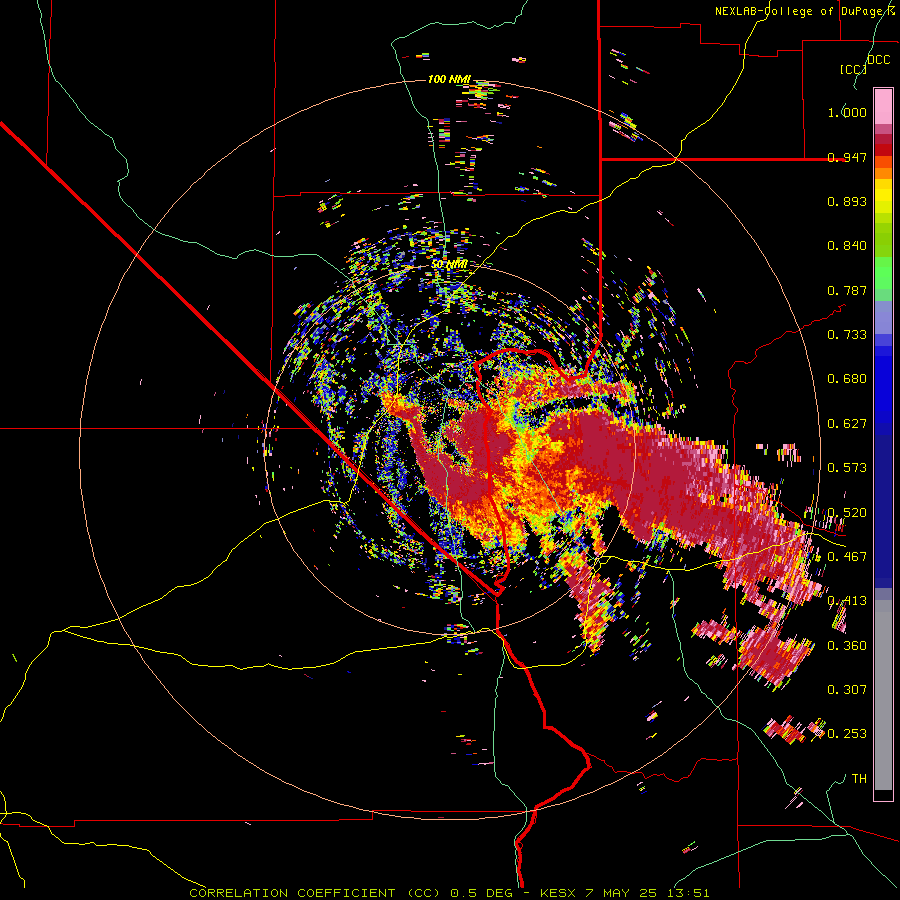Click the 50 NMI range ring label
Image resolution: width=900 pixels, height=900 pixels.
[x=449, y=264]
